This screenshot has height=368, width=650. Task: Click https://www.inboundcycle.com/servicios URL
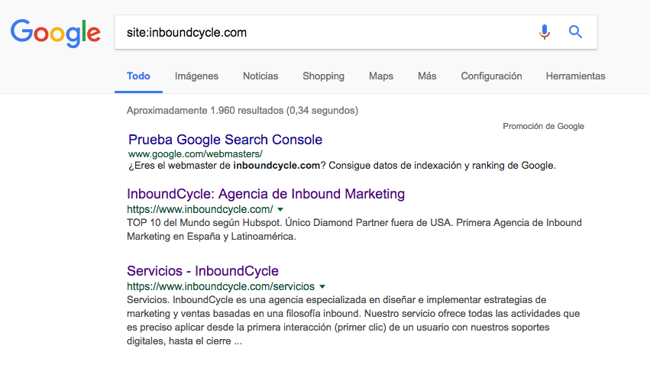(x=221, y=286)
